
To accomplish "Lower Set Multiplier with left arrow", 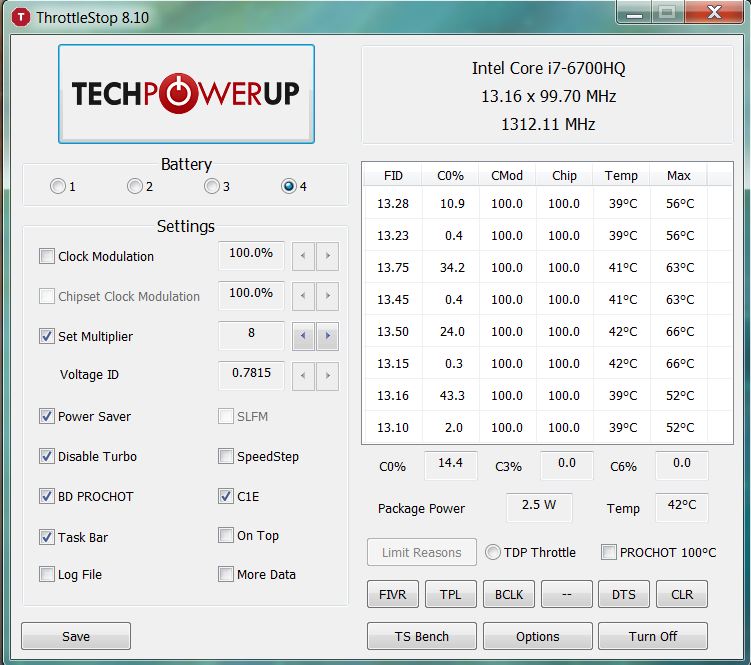I will point(303,336).
